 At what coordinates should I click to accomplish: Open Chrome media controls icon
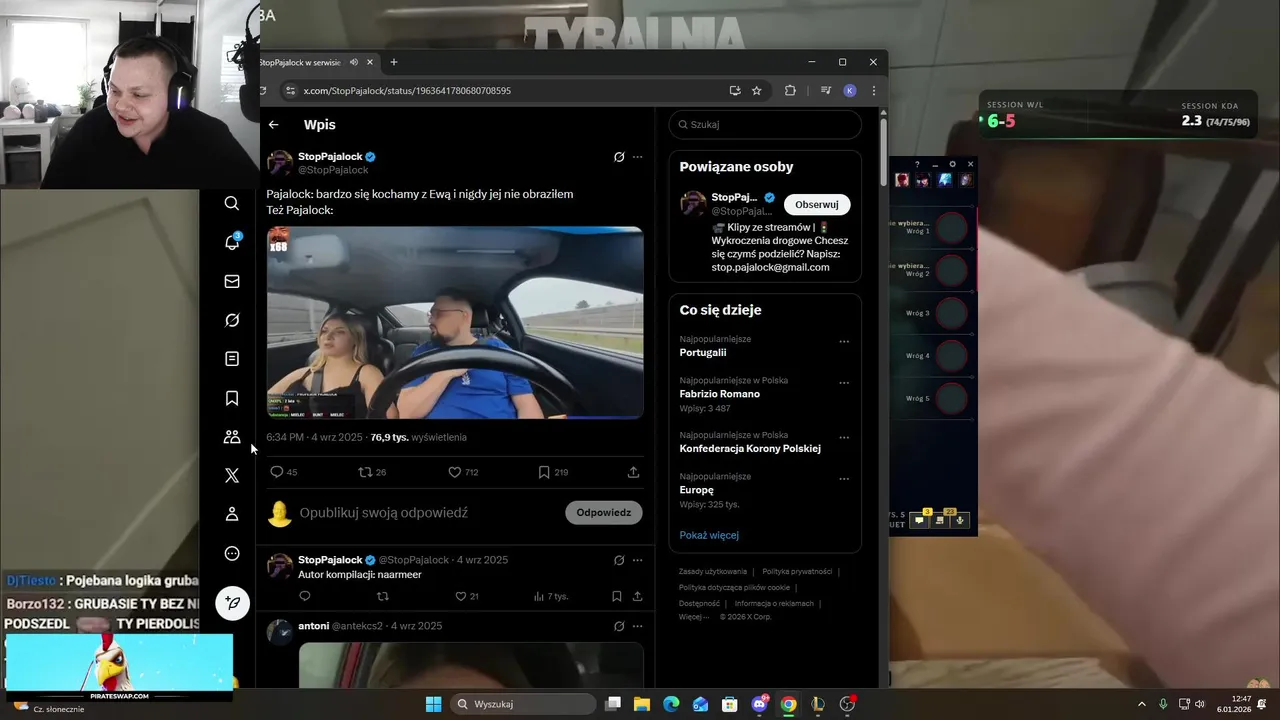(x=825, y=91)
